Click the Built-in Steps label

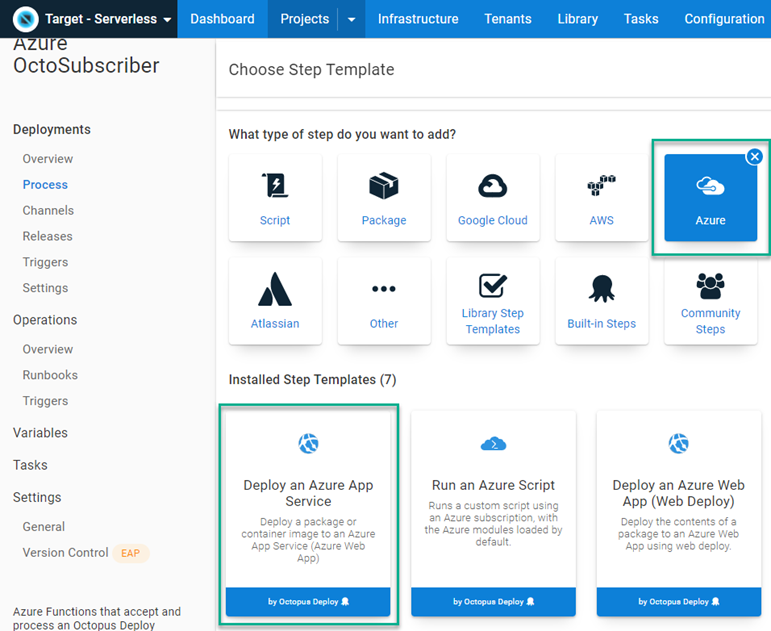[601, 324]
